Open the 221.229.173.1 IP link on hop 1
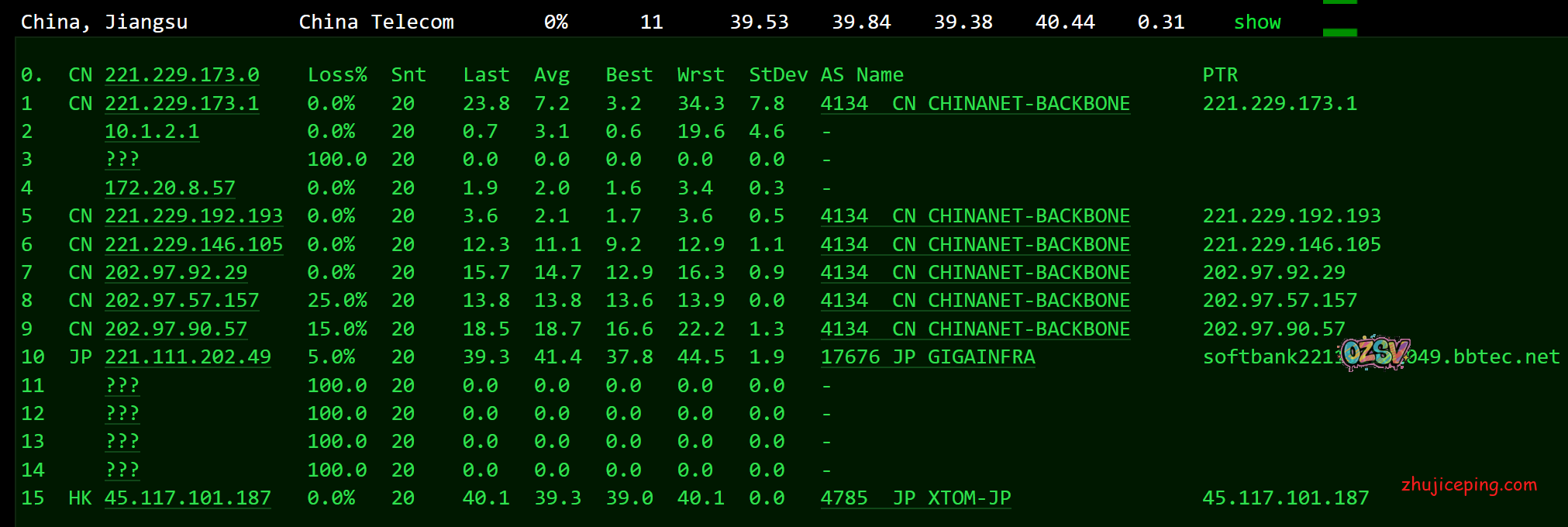The image size is (1568, 527). tap(181, 104)
